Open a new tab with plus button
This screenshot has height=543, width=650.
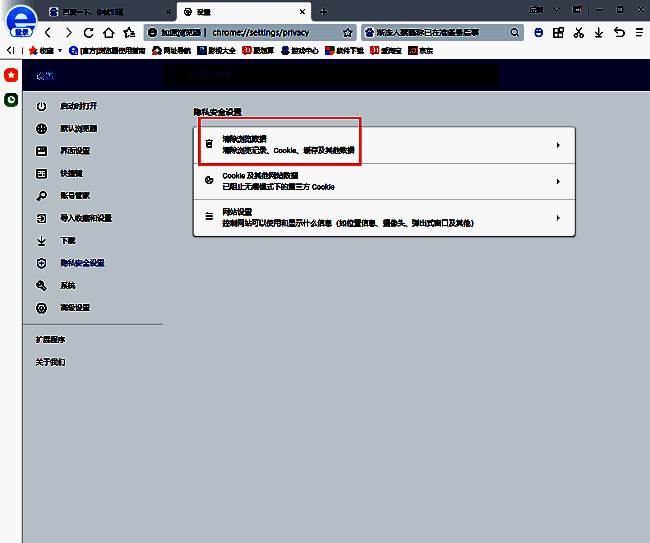pyautogui.click(x=323, y=11)
